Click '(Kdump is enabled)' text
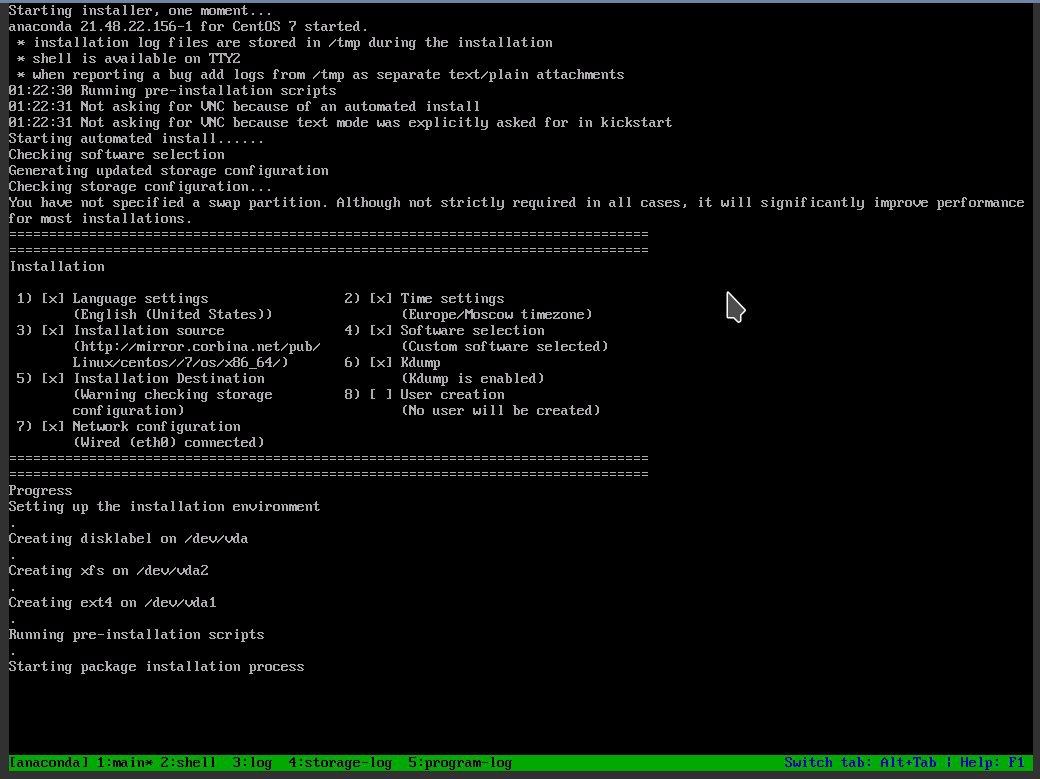This screenshot has width=1040, height=779. point(472,378)
